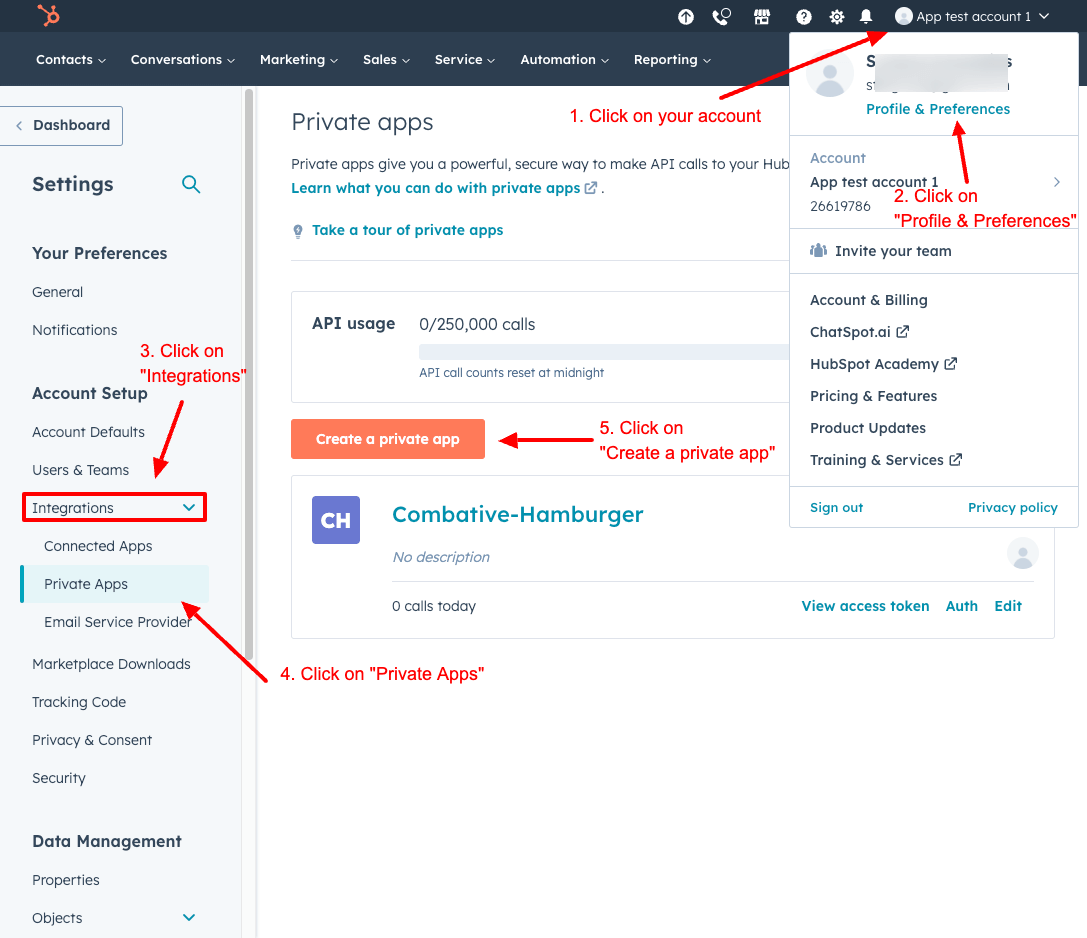Open Tracking Code settings

click(x=79, y=702)
